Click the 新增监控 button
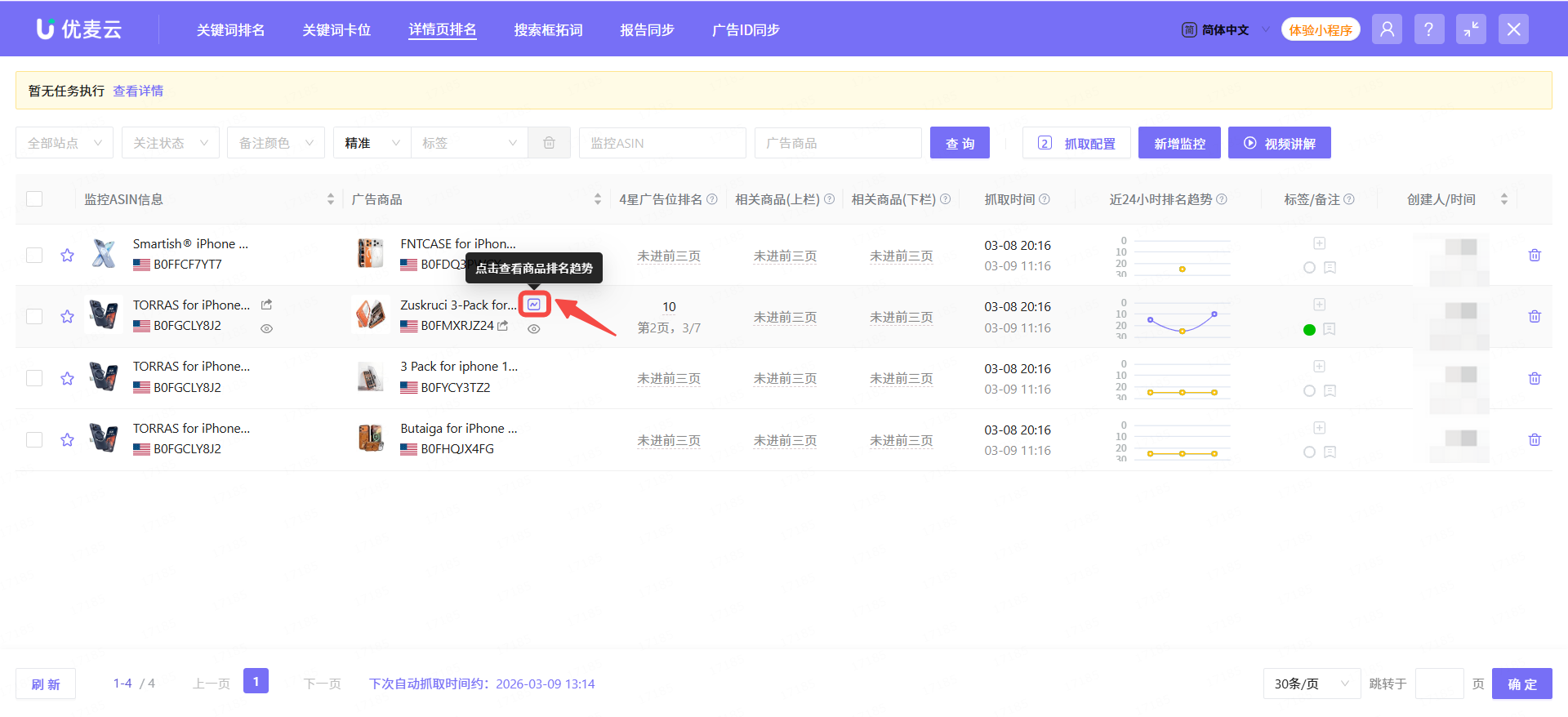Image resolution: width=1568 pixels, height=717 pixels. coord(1178,143)
